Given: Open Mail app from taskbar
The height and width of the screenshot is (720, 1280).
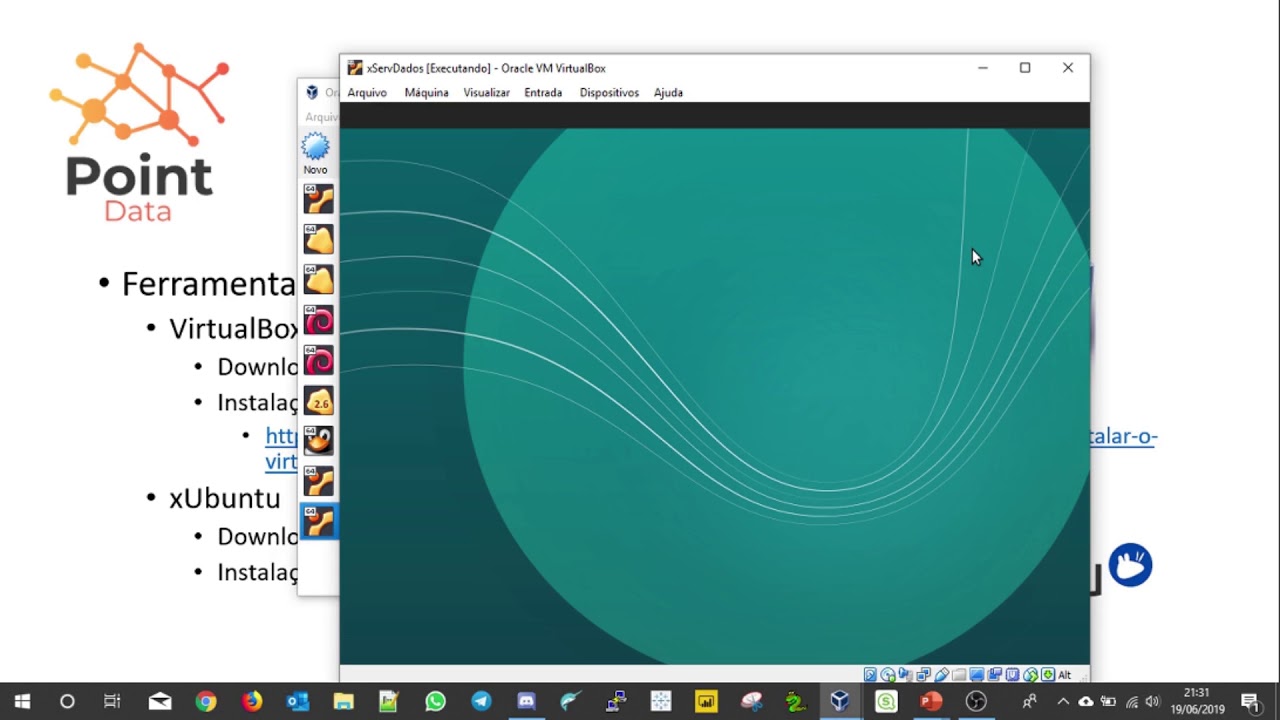Looking at the screenshot, I should (x=160, y=701).
